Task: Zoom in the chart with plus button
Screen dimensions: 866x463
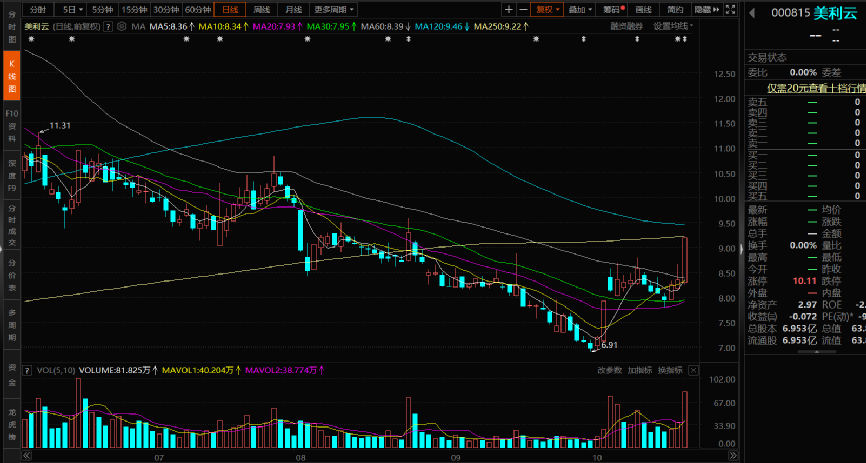Action: (508, 9)
